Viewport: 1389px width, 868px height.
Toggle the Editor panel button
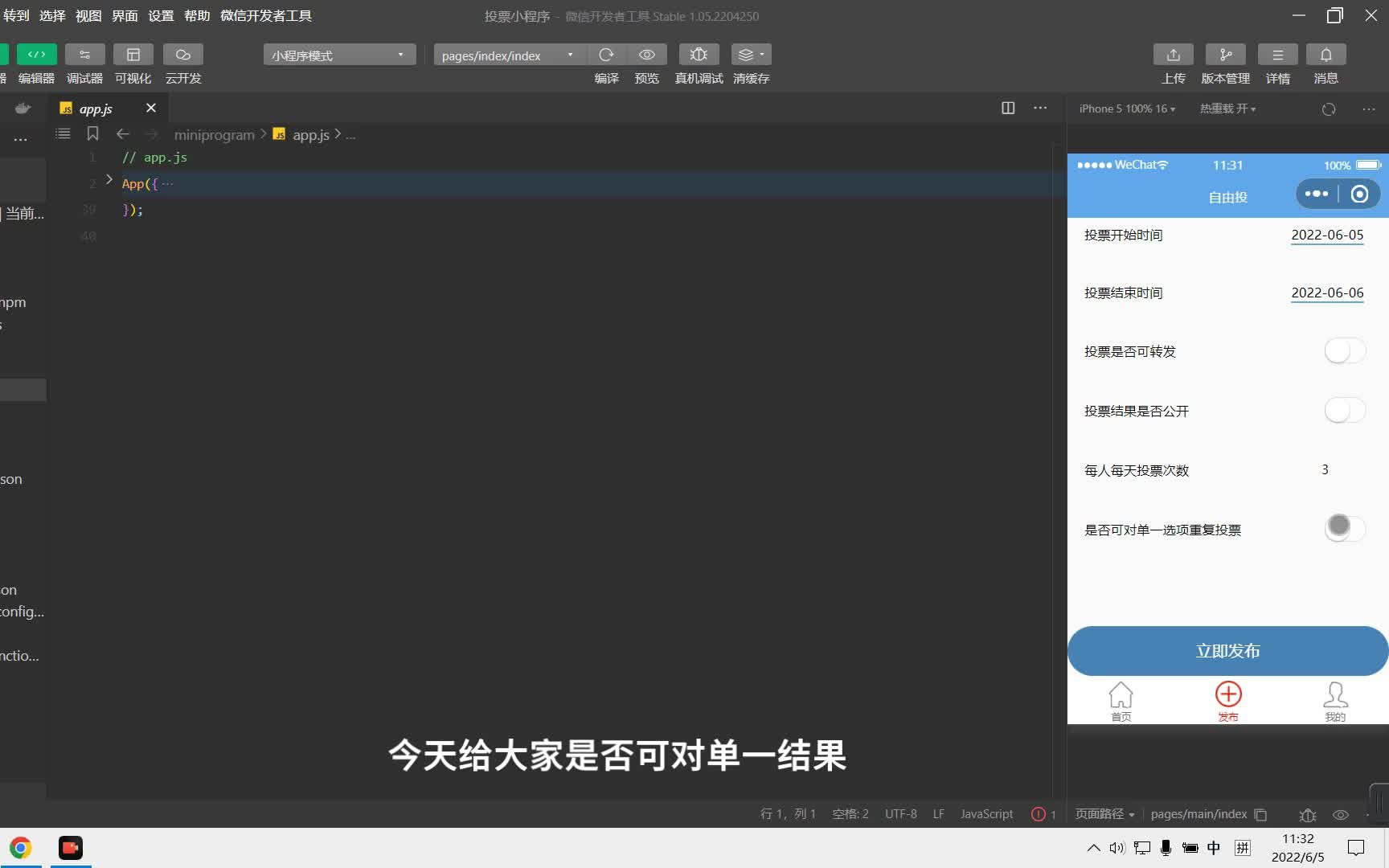(x=36, y=55)
